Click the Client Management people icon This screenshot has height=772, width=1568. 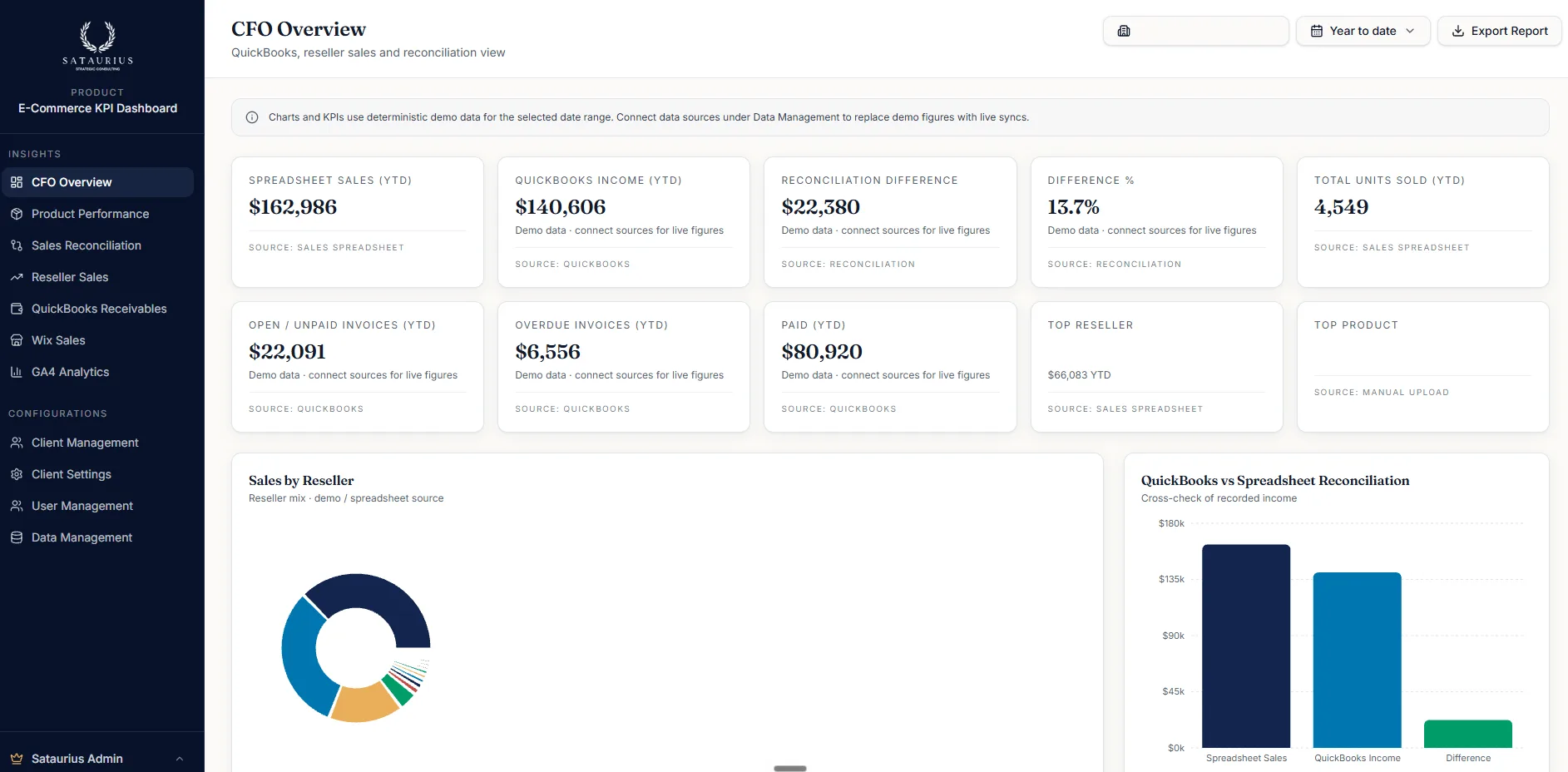pos(17,443)
